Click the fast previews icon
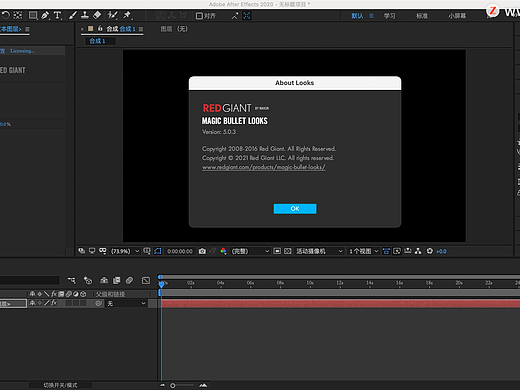Image resolution: width=520 pixels, height=390 pixels. coord(397,251)
